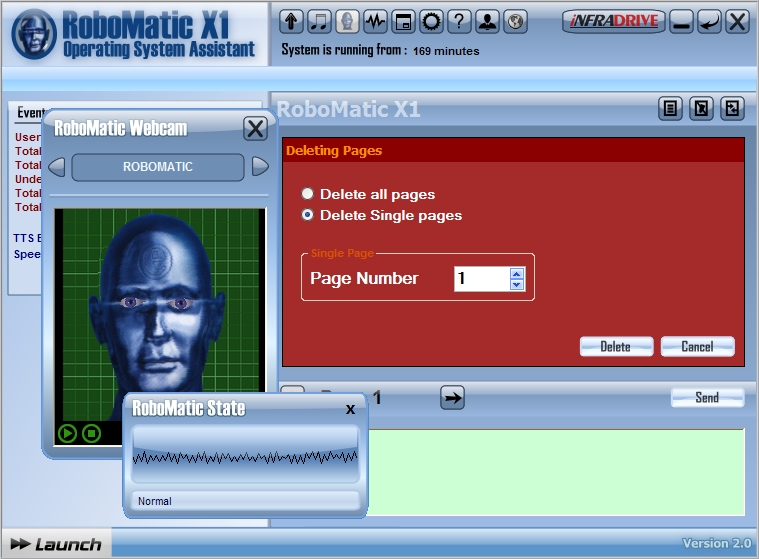Click inside the green message text area

point(556,472)
